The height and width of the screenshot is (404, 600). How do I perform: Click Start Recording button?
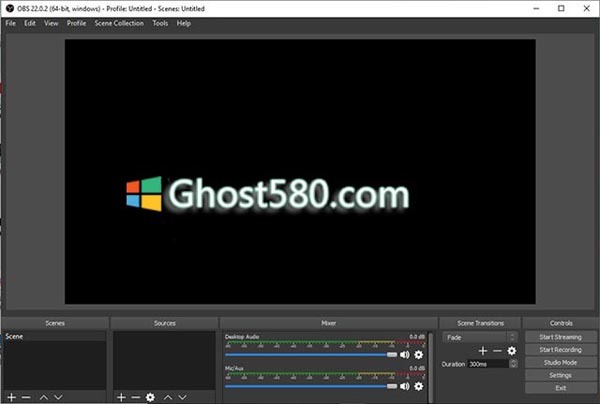coord(561,349)
